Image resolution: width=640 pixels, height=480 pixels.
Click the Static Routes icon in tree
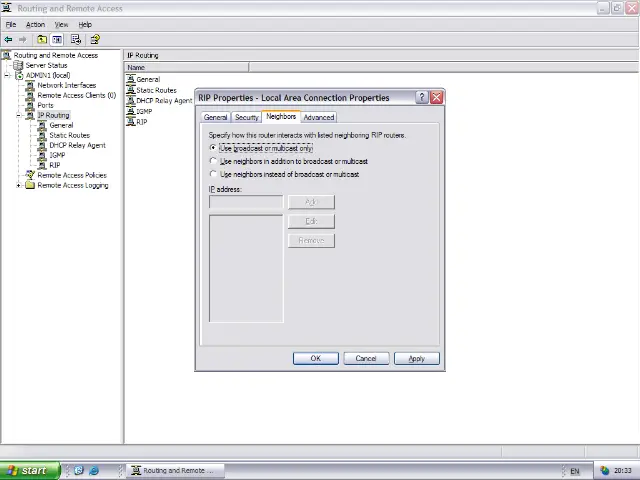coord(42,136)
